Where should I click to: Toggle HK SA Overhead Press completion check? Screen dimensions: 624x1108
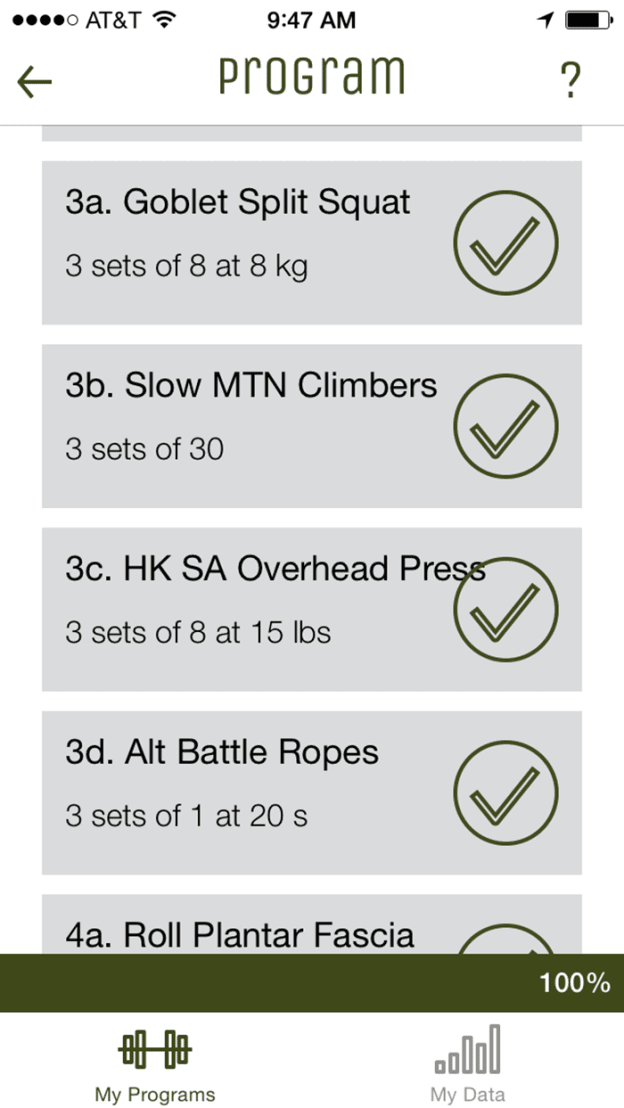pyautogui.click(x=505, y=610)
